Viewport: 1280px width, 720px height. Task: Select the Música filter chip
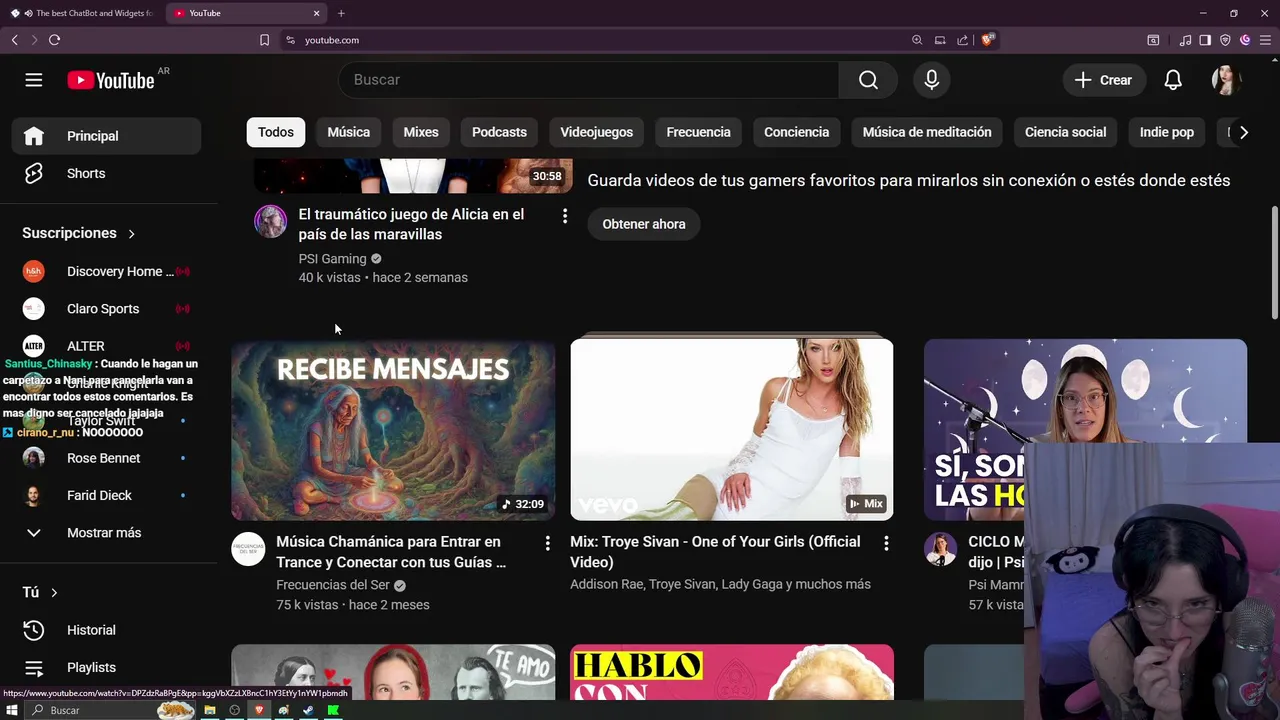pyautogui.click(x=349, y=132)
